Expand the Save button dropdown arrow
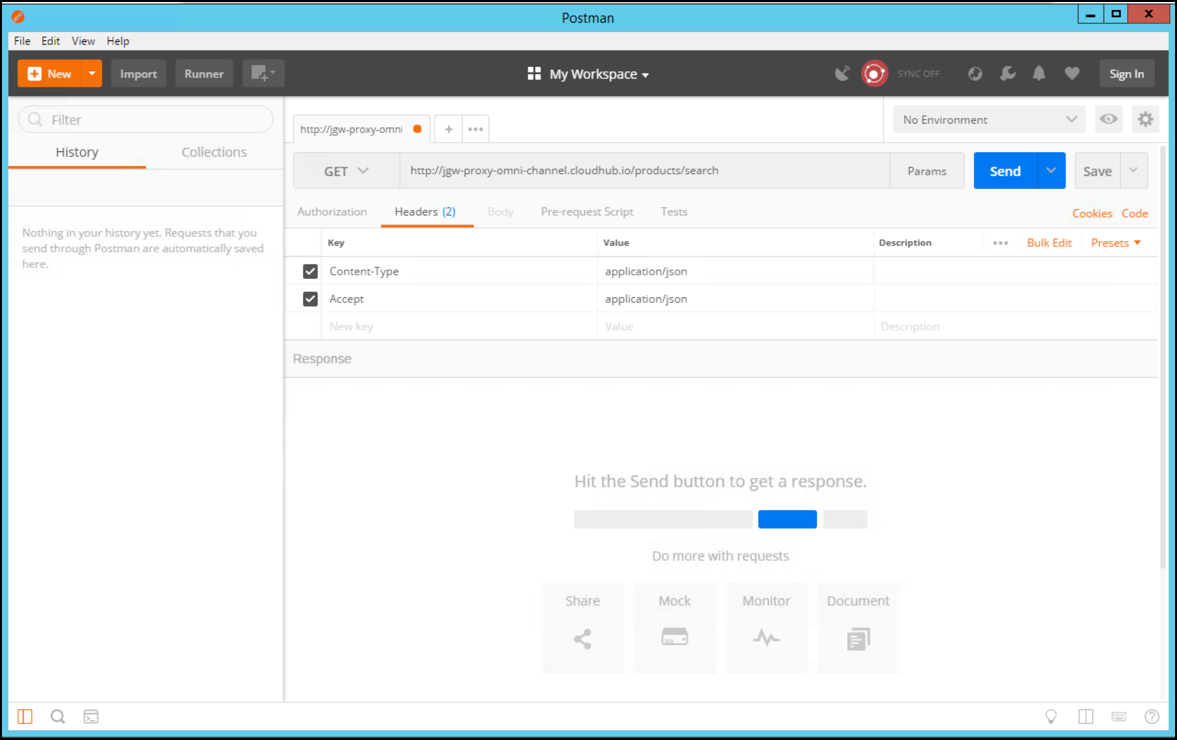Viewport: 1177px width, 740px height. (x=1133, y=171)
